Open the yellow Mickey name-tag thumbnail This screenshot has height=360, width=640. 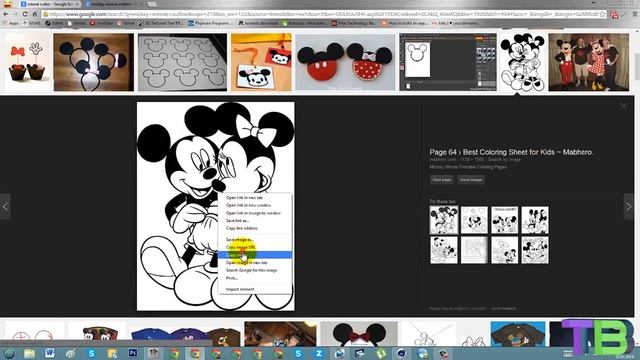261,62
